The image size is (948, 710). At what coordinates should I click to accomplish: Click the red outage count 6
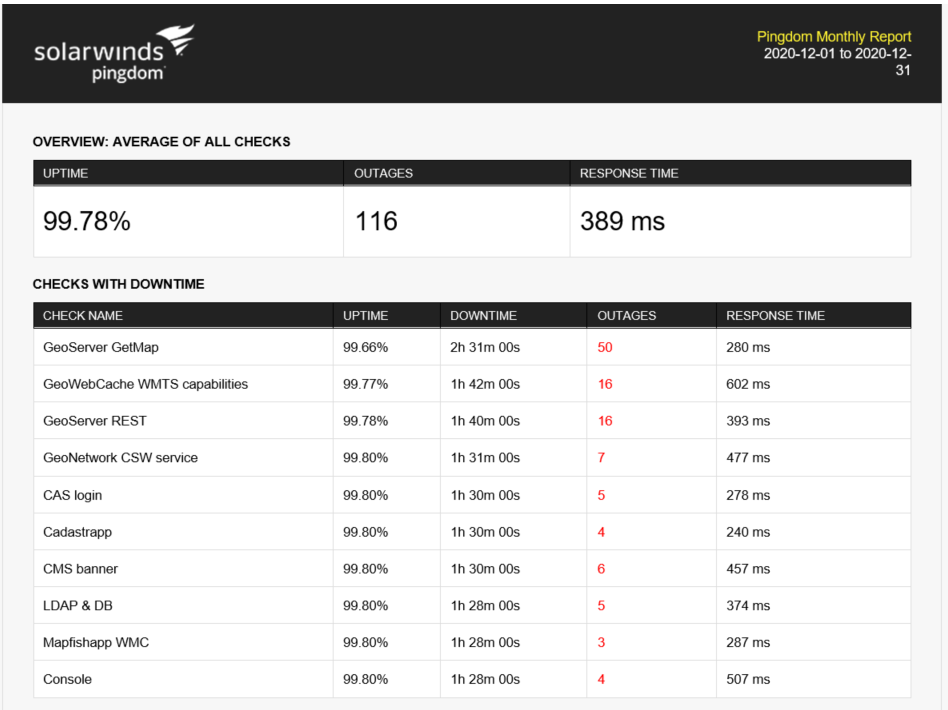(x=601, y=569)
